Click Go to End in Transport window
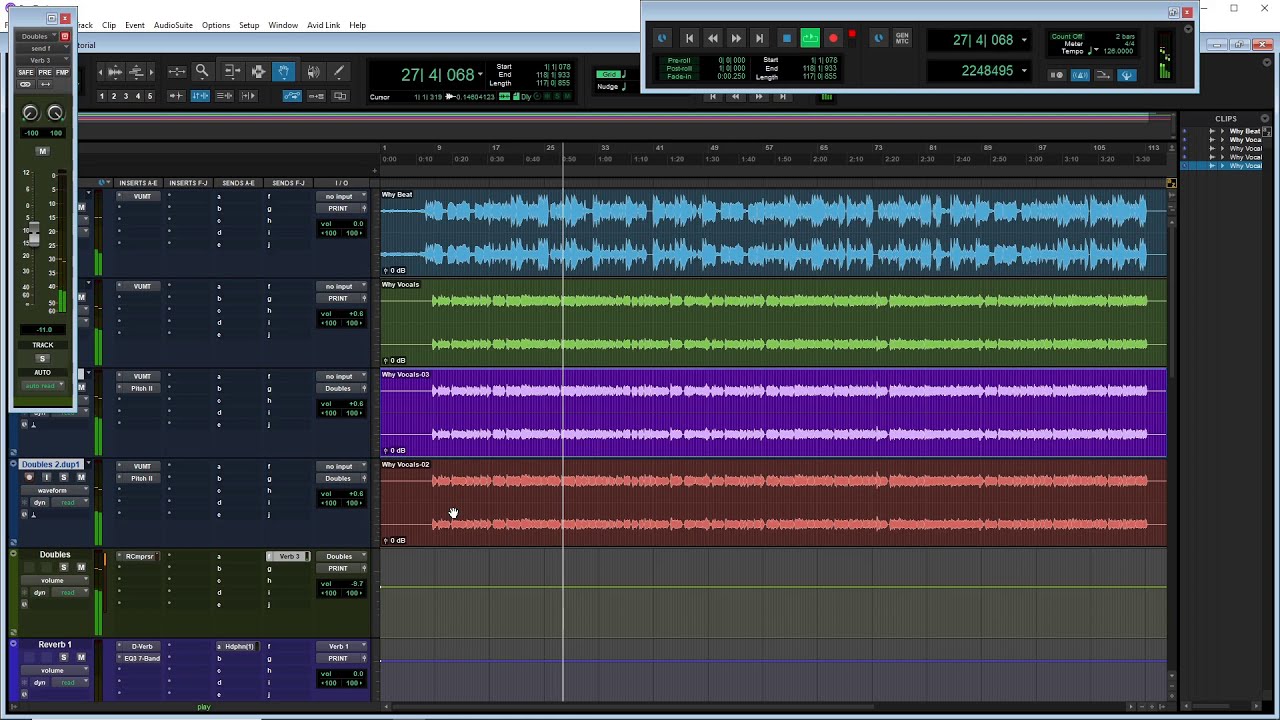1280x720 pixels. 759,38
